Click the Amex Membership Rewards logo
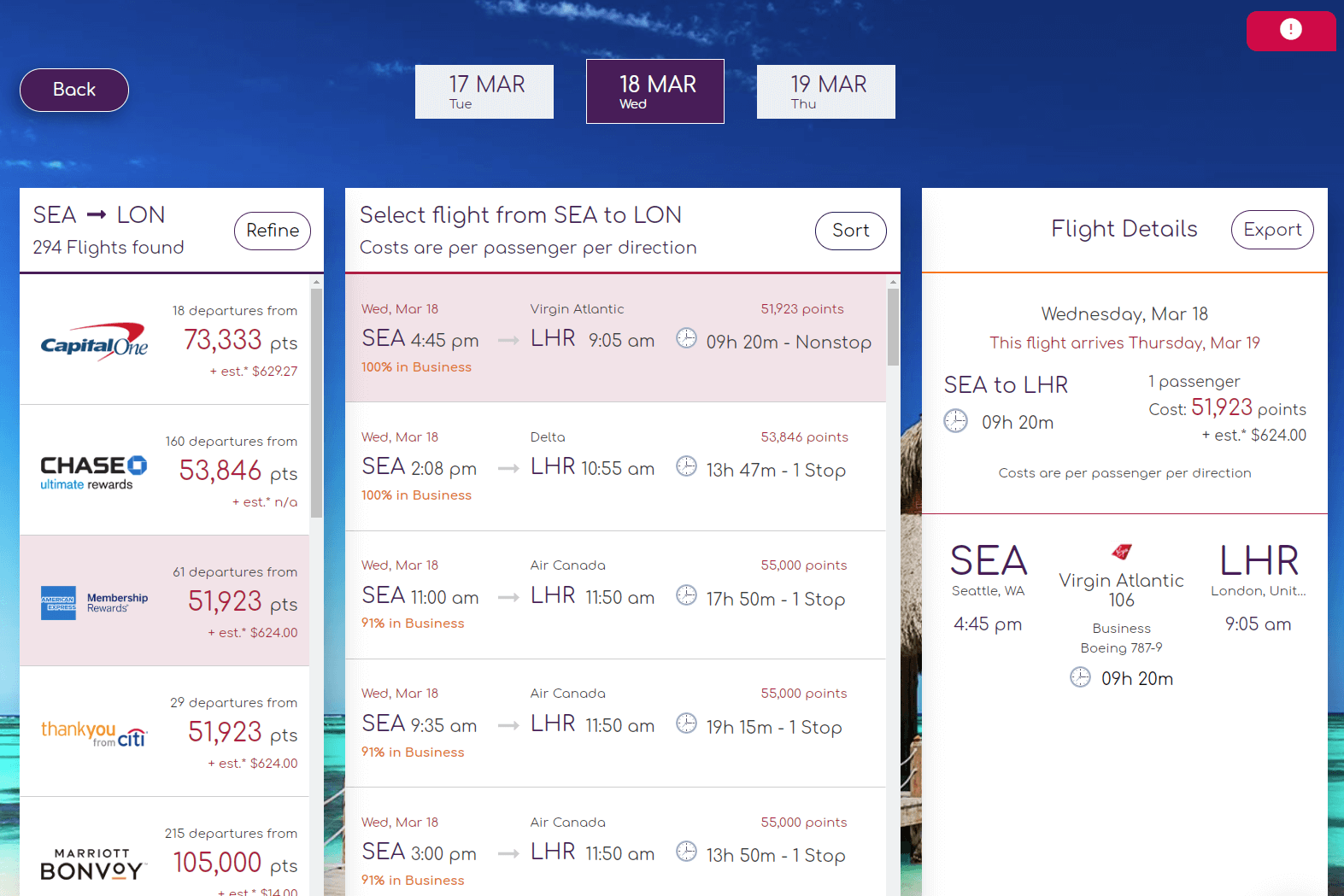This screenshot has width=1344, height=896. (94, 602)
